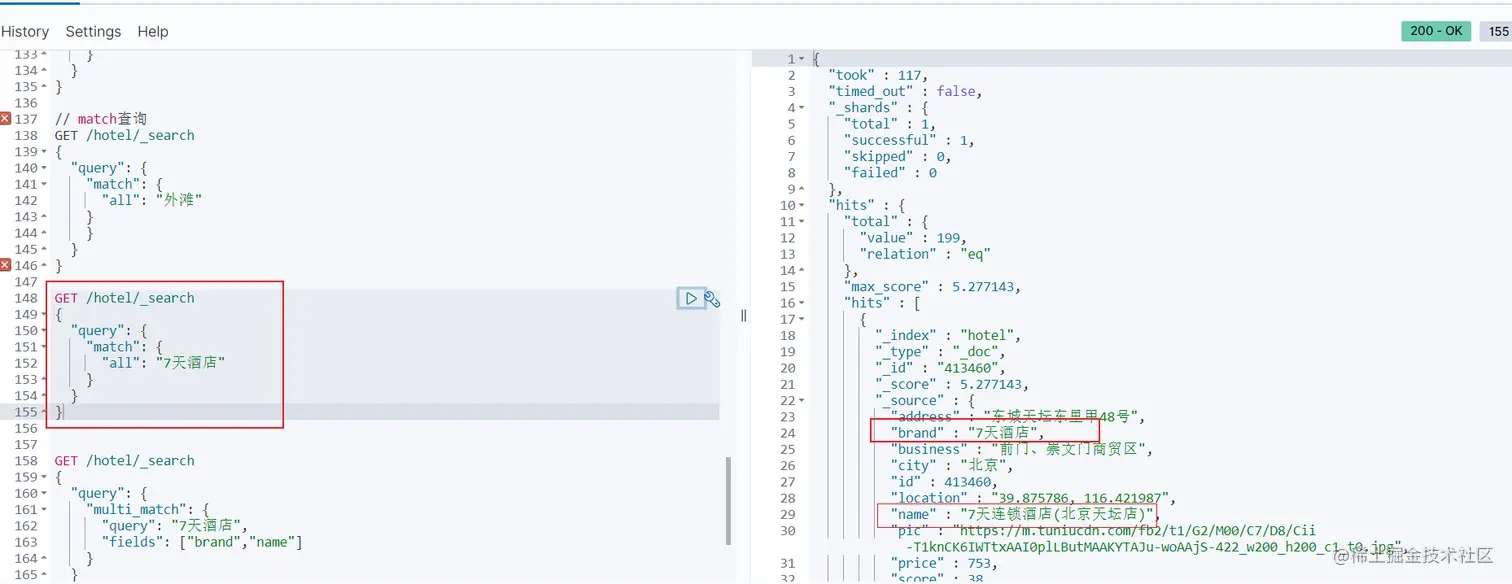Screen dimensions: 1512x584
Task: Click the "all": "外滩" line
Action: pos(152,200)
